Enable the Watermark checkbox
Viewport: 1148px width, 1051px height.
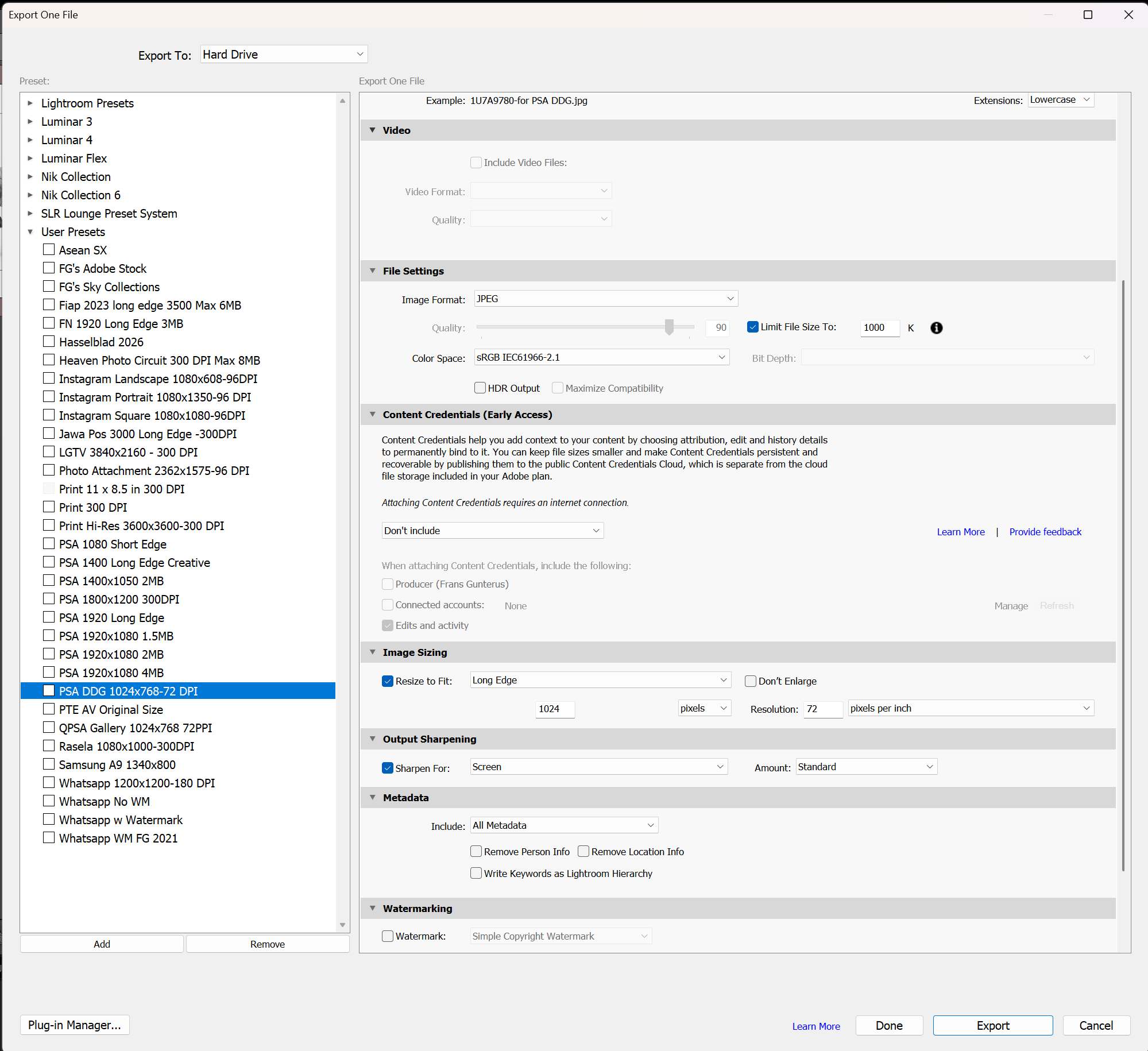pos(388,936)
